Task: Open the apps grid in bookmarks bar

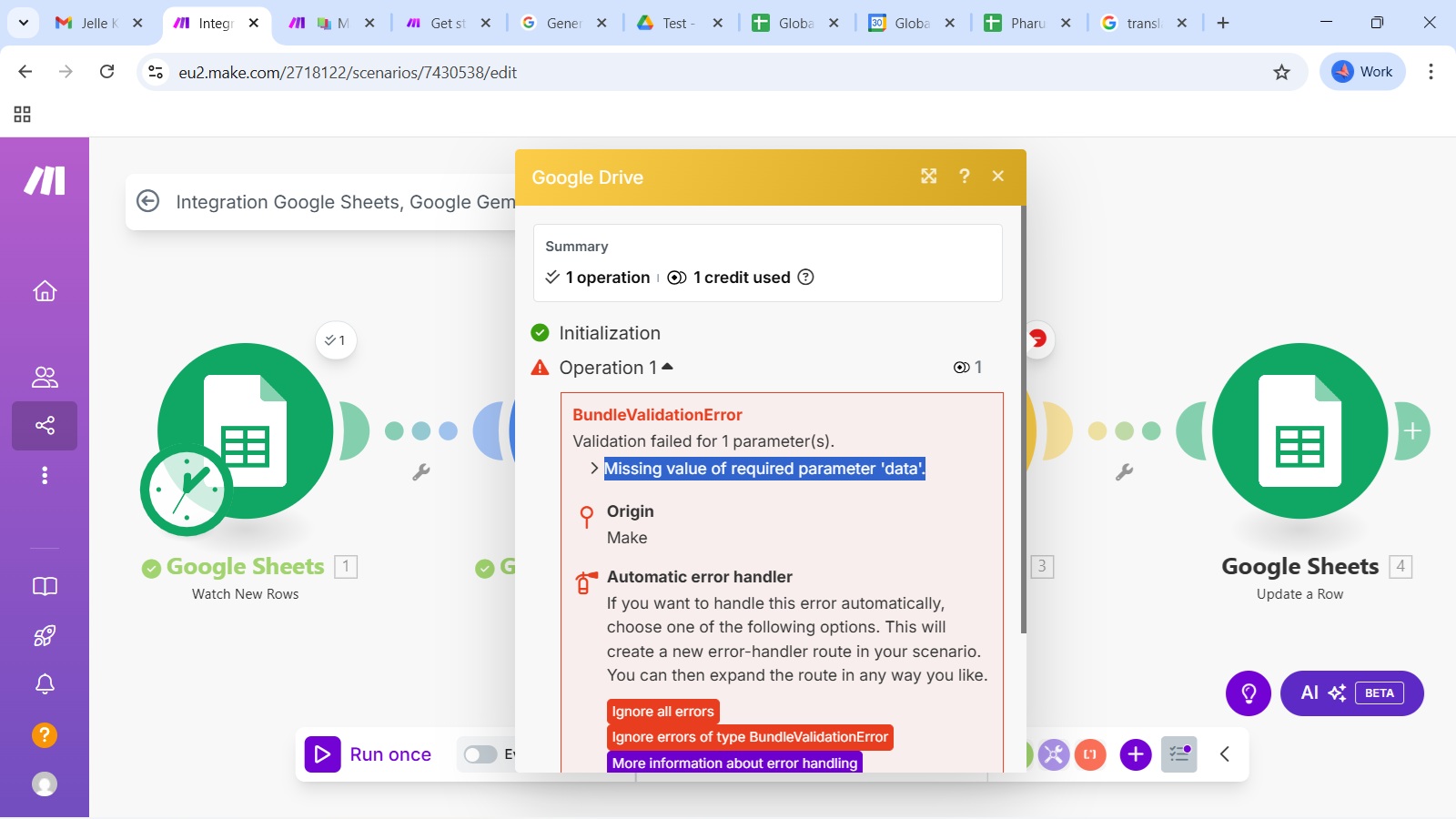Action: tap(23, 114)
